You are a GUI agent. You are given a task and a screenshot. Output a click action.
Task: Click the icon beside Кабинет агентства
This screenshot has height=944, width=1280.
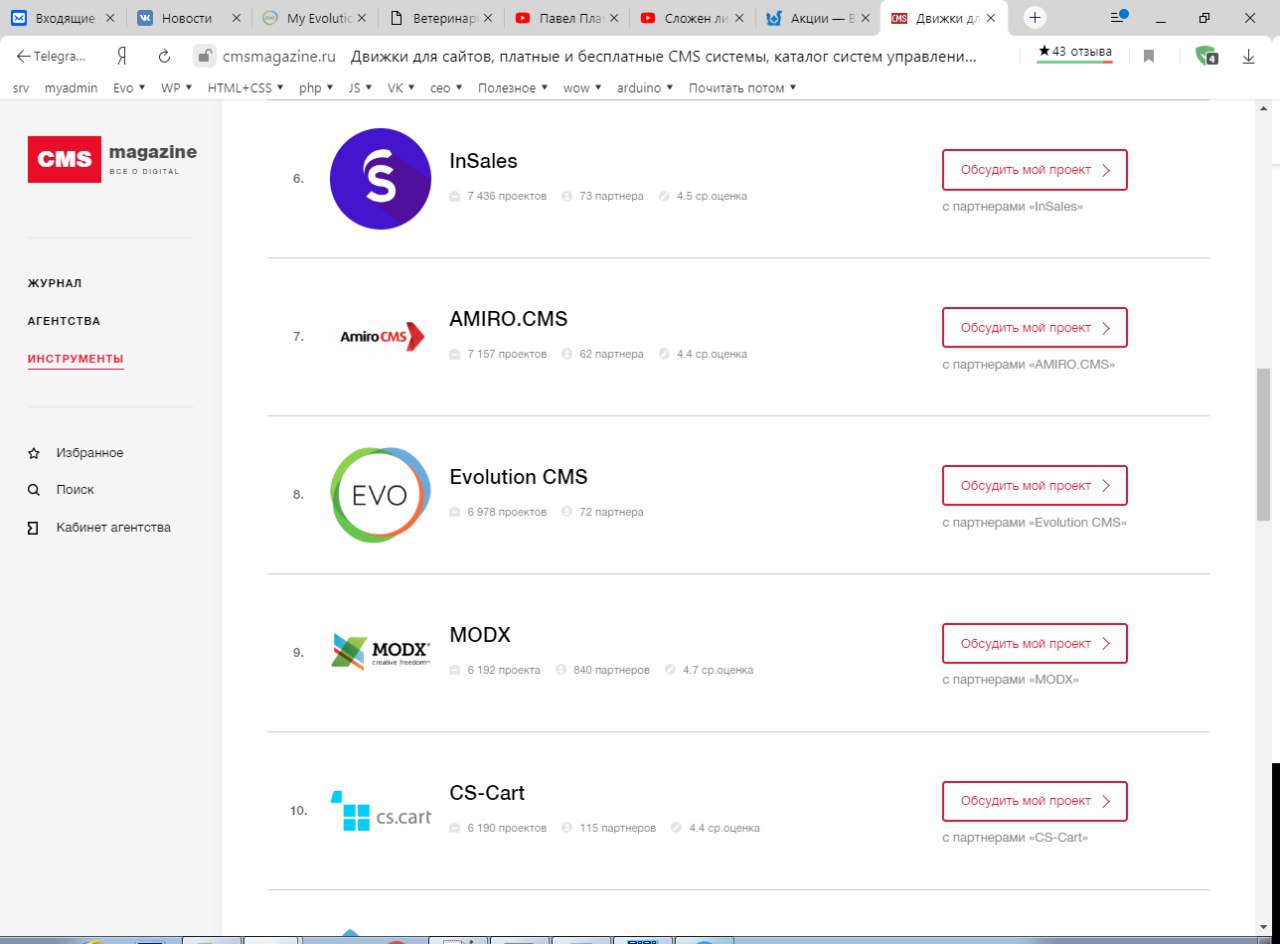(x=34, y=527)
